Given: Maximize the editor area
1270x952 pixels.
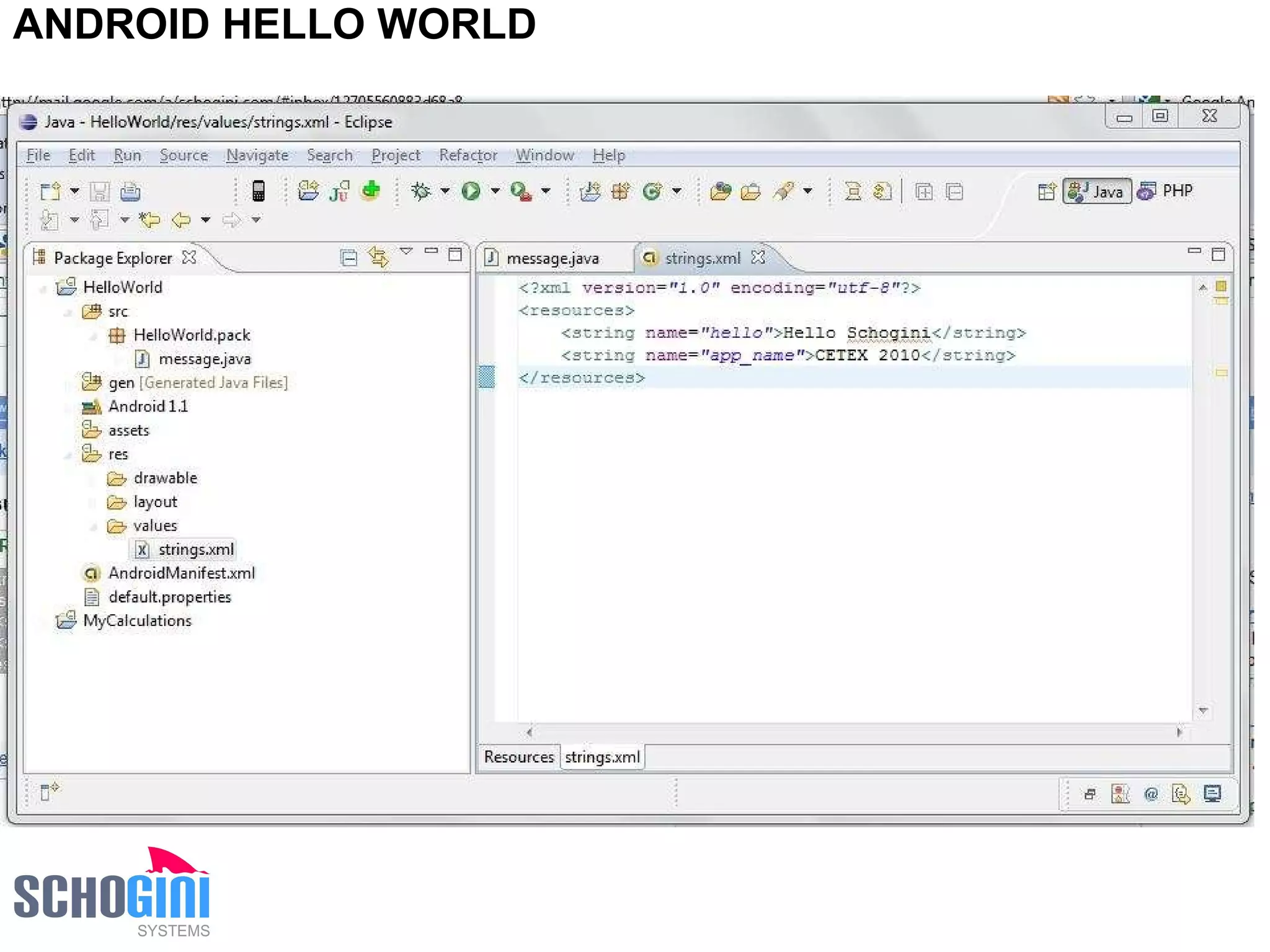Looking at the screenshot, I should [1219, 254].
